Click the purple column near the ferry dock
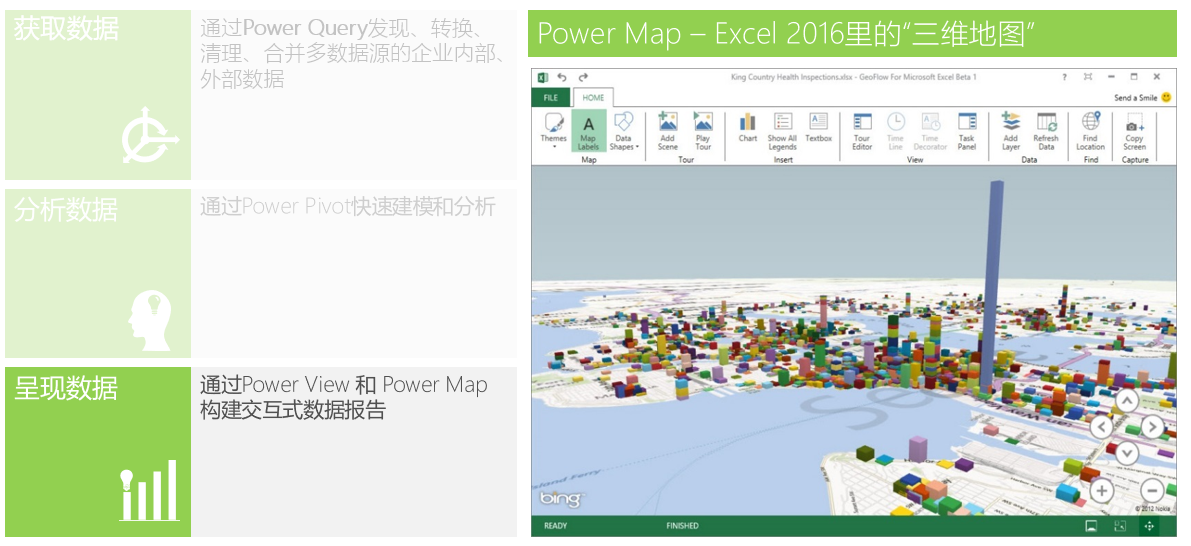This screenshot has height=546, width=1191. tap(918, 450)
